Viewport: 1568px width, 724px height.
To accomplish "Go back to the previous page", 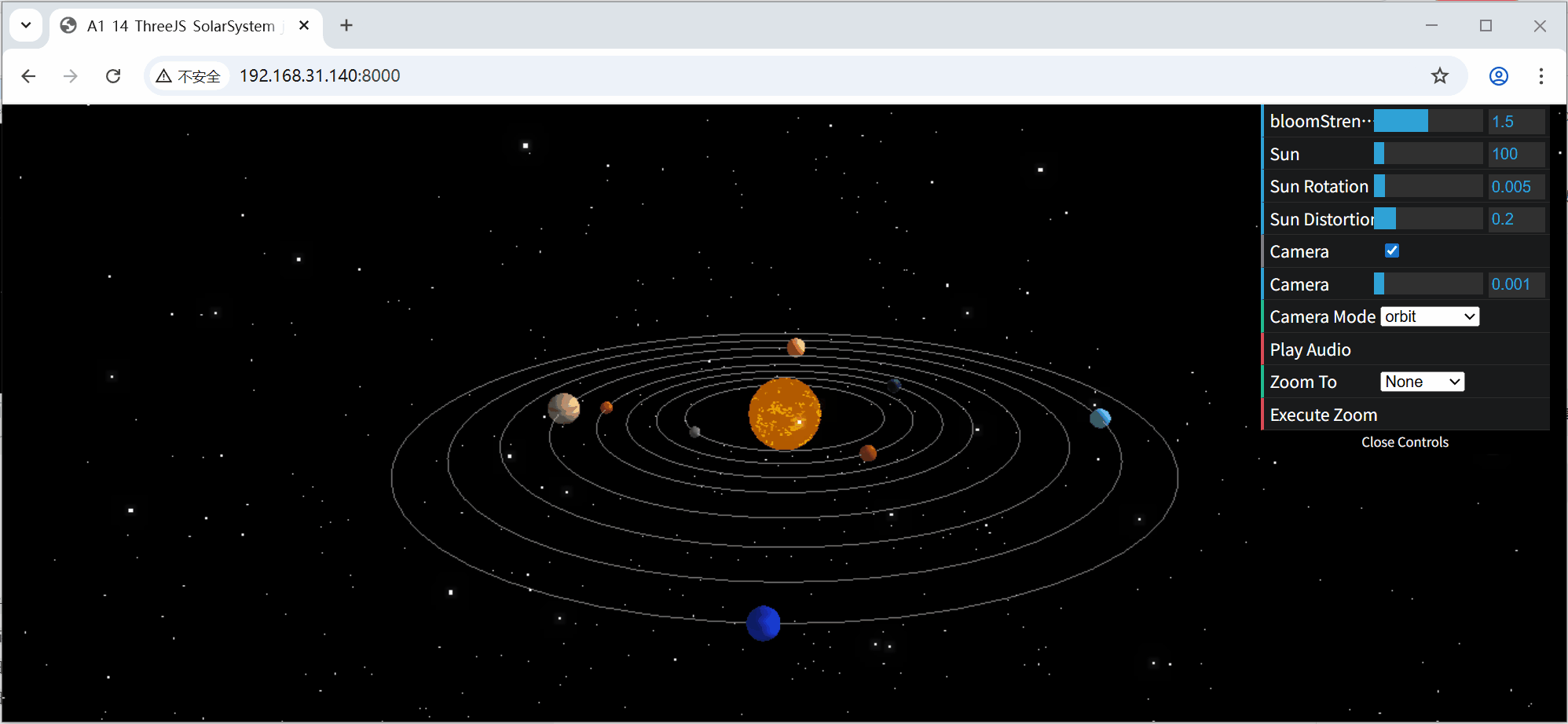I will 29,76.
